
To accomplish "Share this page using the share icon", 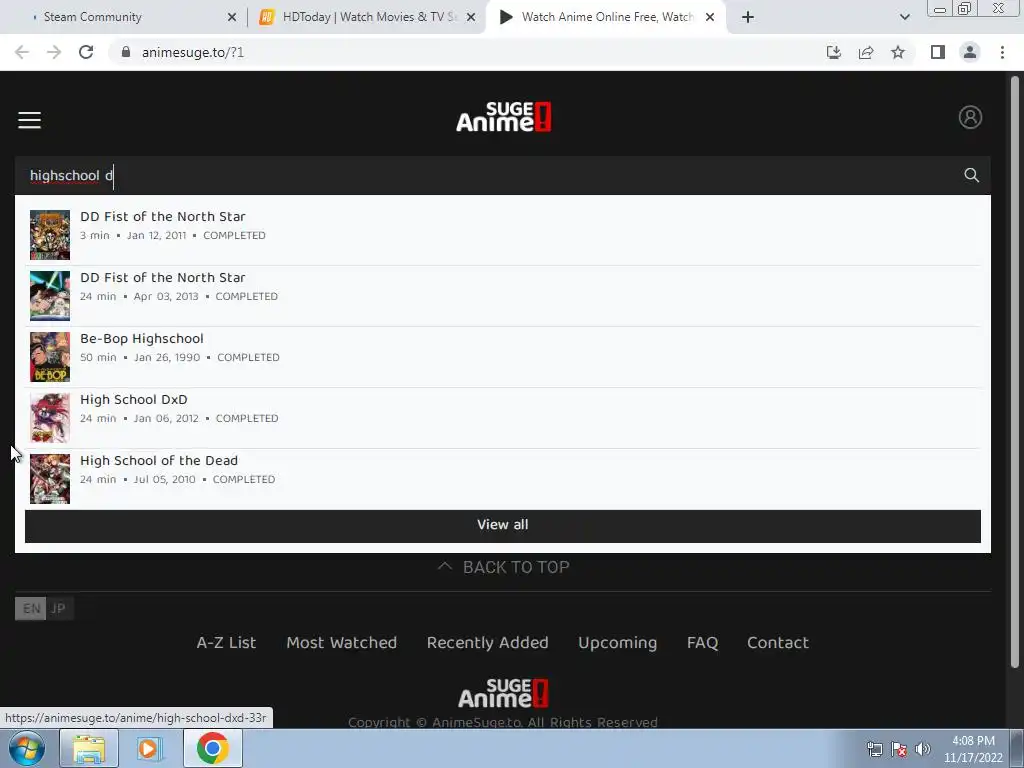I will (866, 52).
